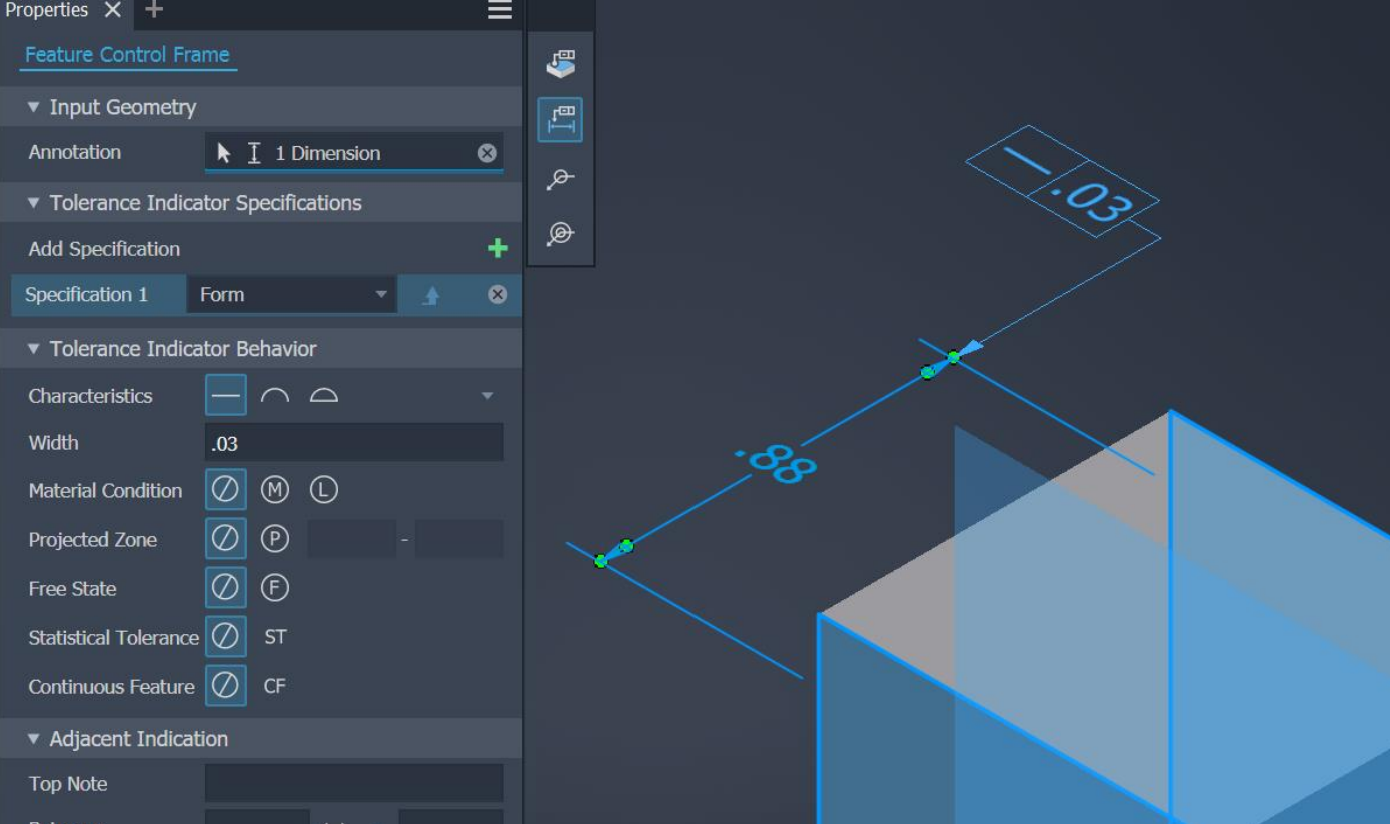Choose Maximum Material Condition (M)
Viewport: 1390px width, 824px height.
(x=275, y=490)
